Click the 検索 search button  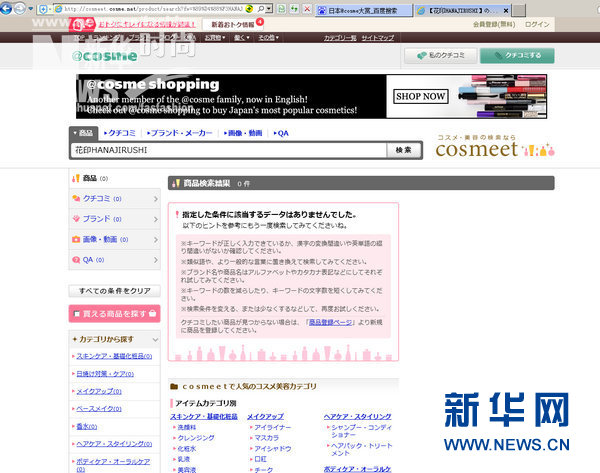pos(404,150)
